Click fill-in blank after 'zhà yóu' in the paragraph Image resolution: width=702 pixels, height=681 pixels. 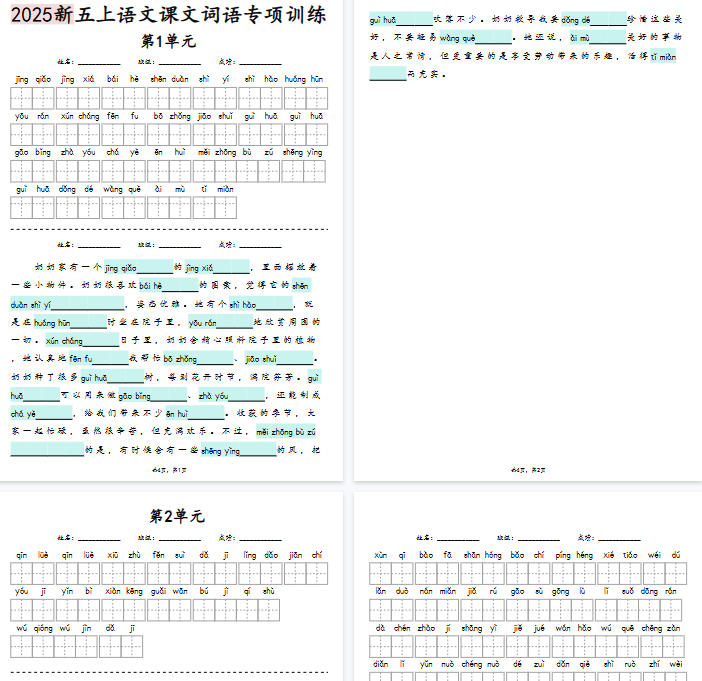tap(247, 396)
